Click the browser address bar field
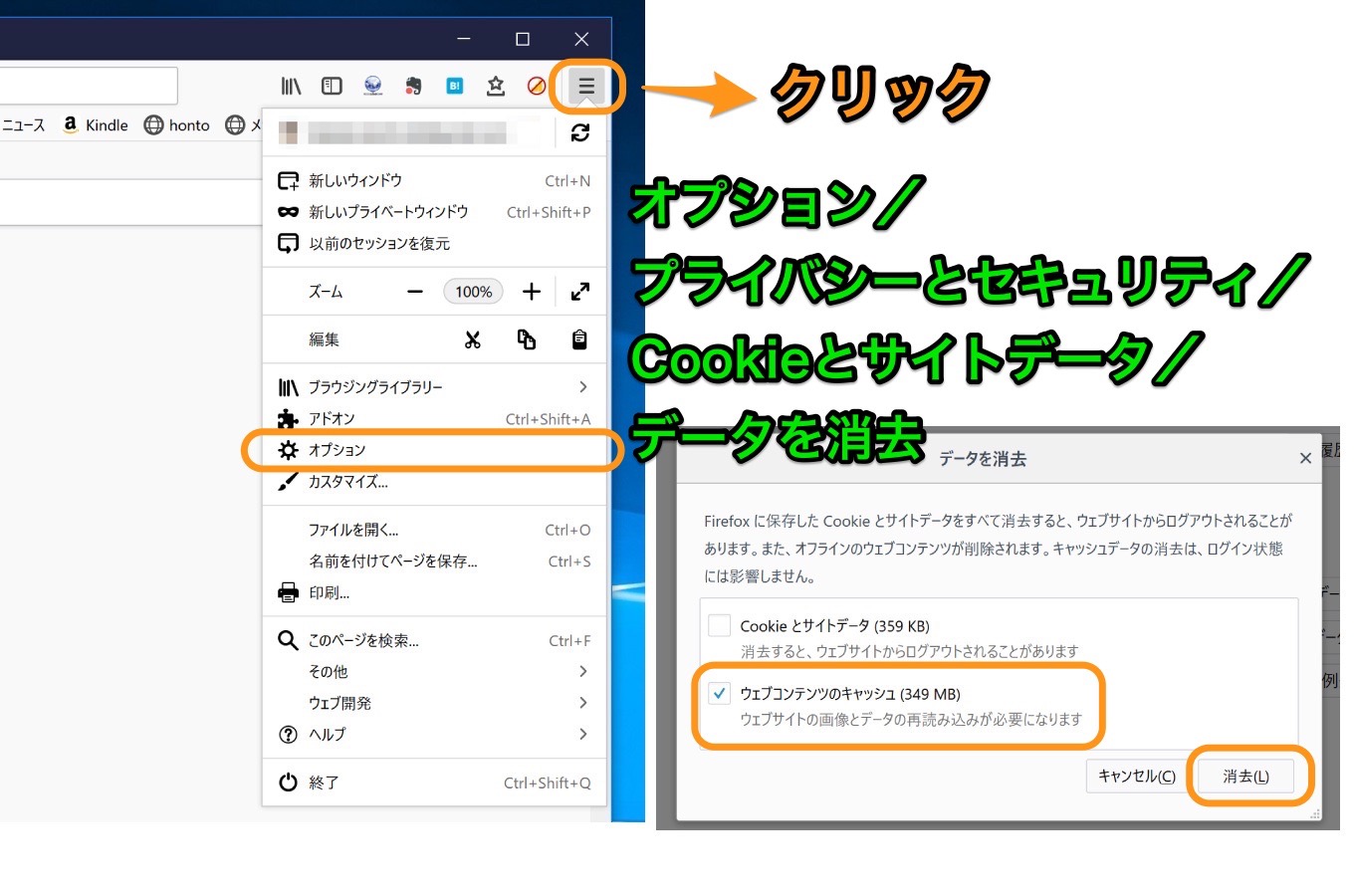1354x896 pixels. coord(88,86)
